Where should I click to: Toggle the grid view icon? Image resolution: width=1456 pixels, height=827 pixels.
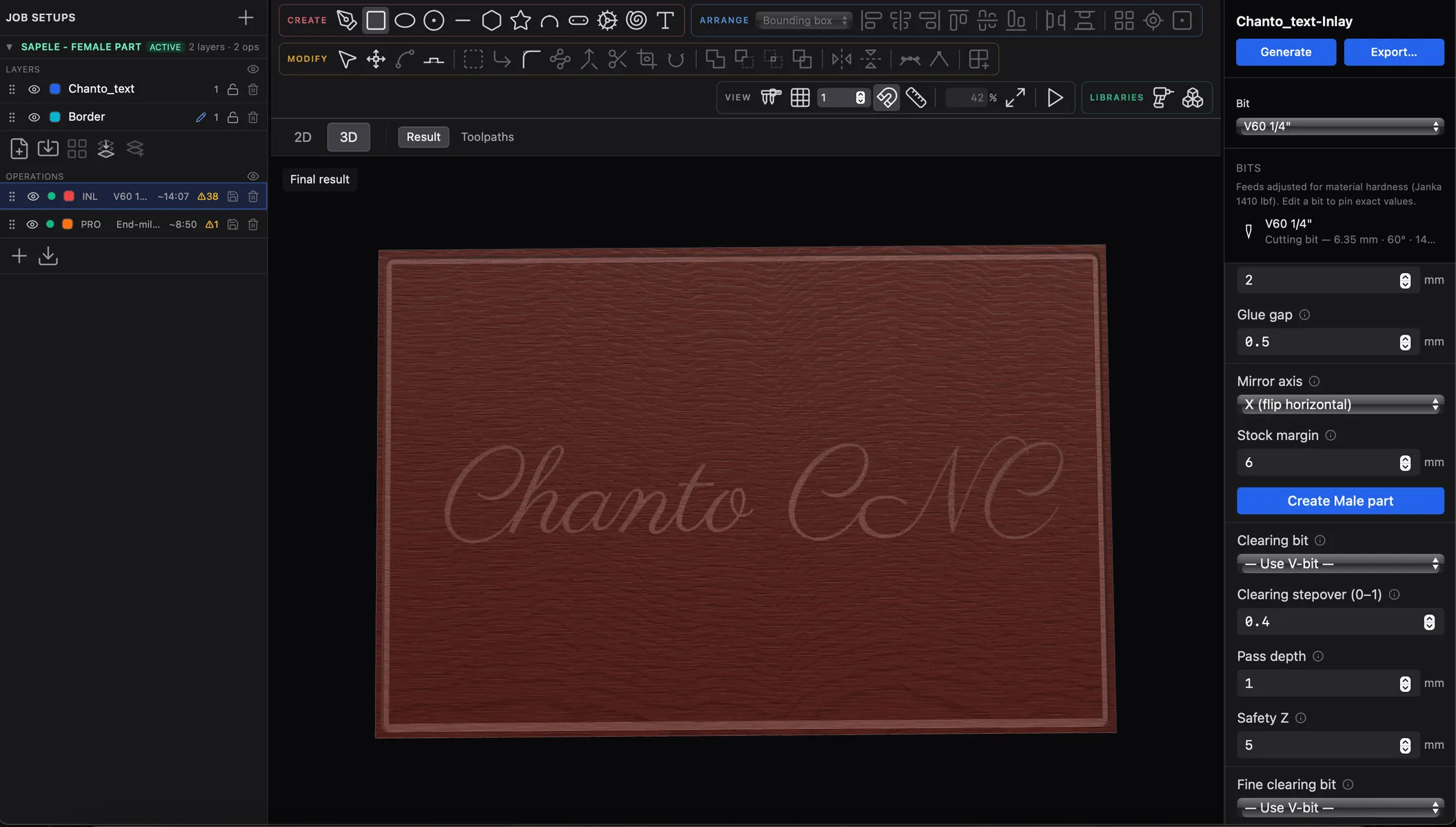tap(800, 98)
